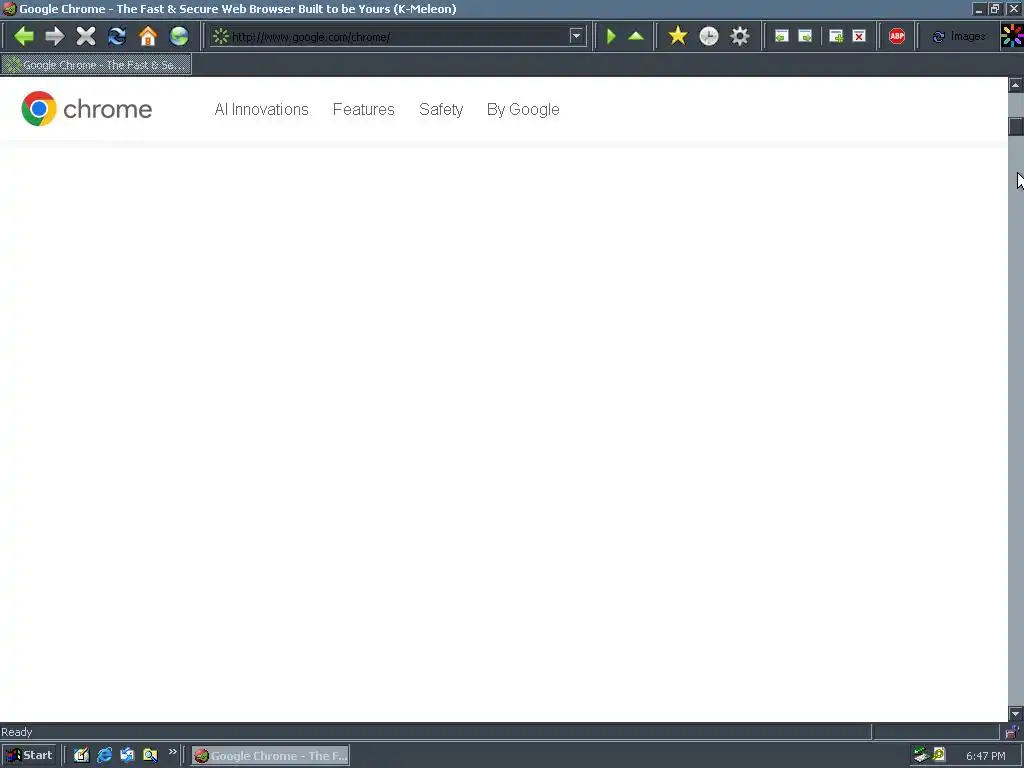The image size is (1024, 768).
Task: Click the colorful K-Meleon throbber icon
Action: click(x=1012, y=36)
